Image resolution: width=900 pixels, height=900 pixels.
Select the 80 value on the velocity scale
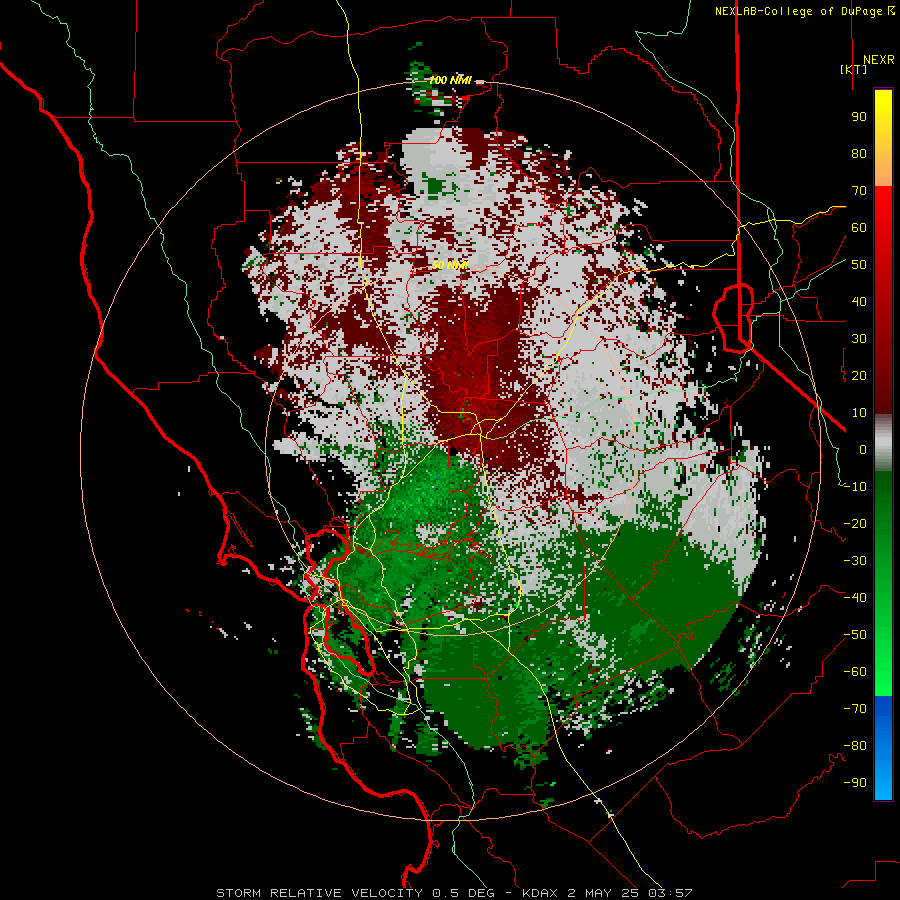coord(859,154)
